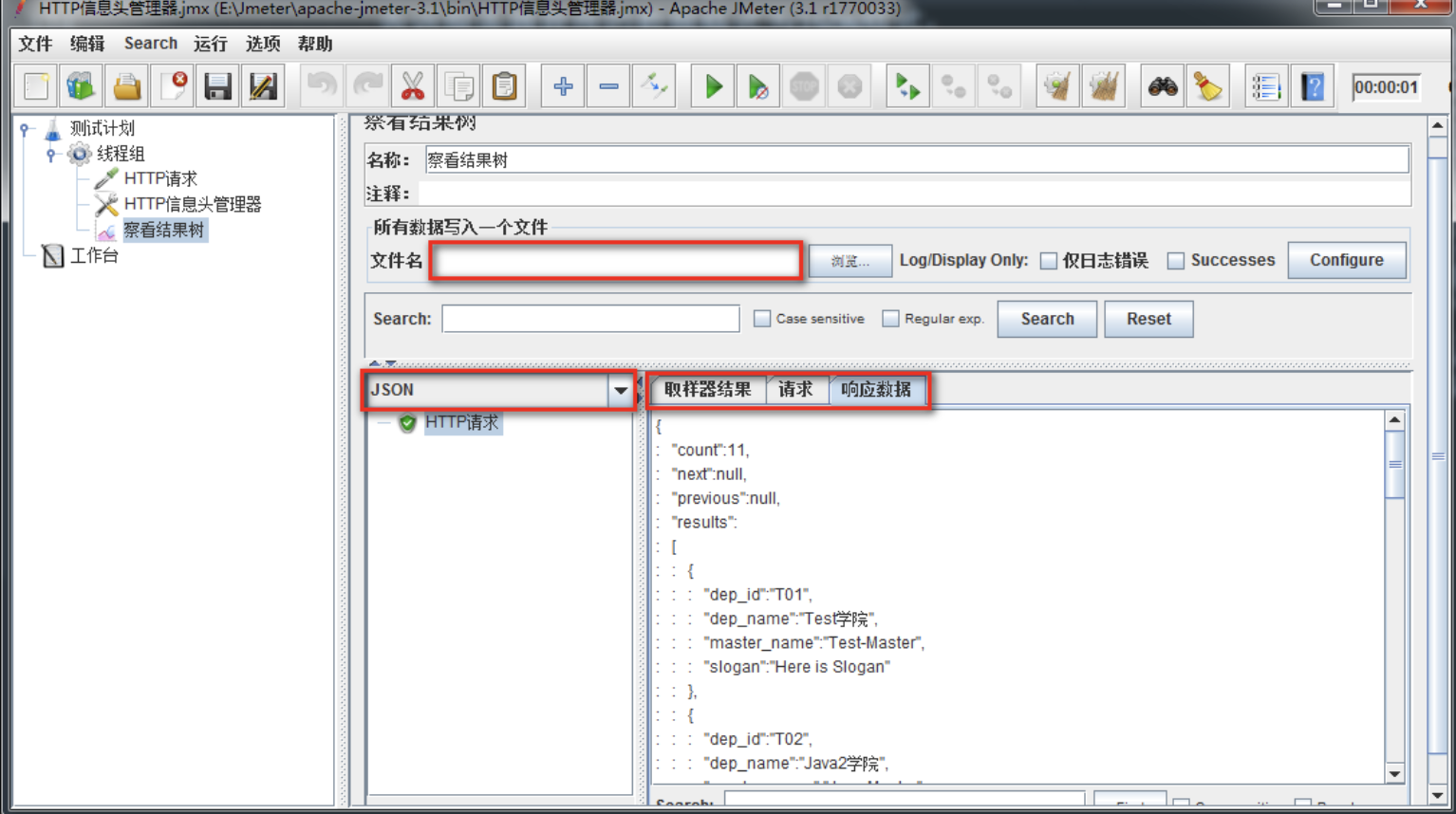The height and width of the screenshot is (814, 1456).
Task: Click the 文件名 input field
Action: pyautogui.click(x=615, y=261)
